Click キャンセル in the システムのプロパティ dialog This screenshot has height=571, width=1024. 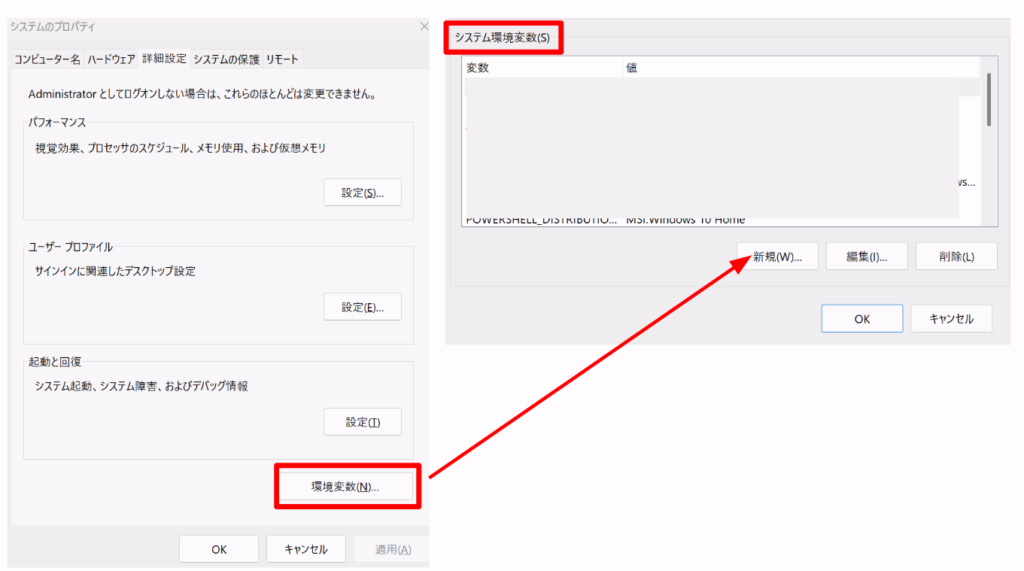[x=306, y=549]
